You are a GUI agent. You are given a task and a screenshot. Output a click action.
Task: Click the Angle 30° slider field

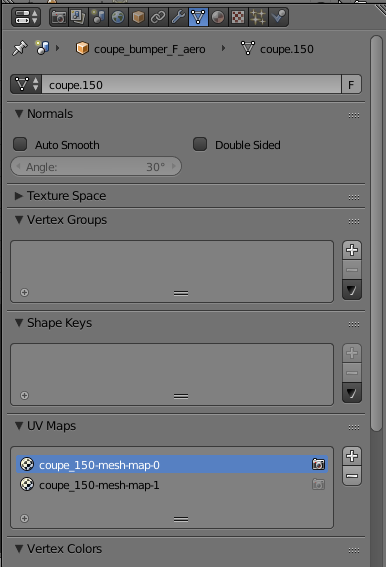96,167
